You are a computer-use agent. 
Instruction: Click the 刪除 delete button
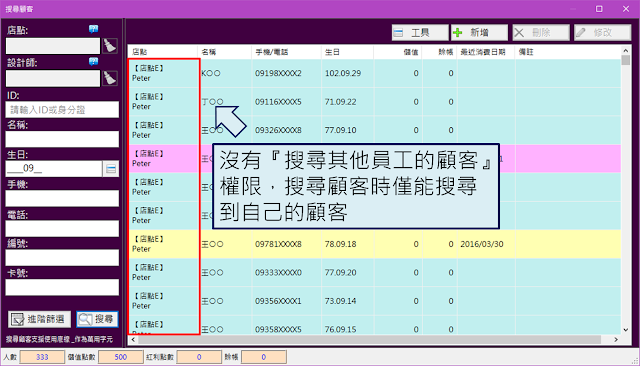tap(541, 33)
